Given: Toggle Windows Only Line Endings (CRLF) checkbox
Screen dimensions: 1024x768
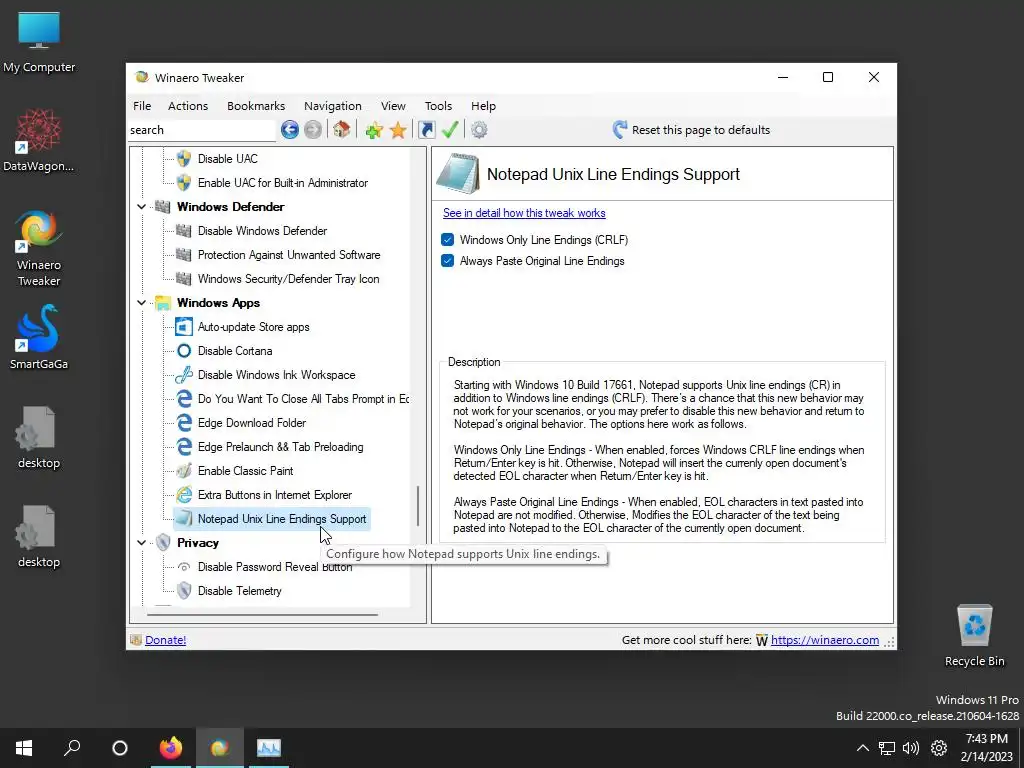Looking at the screenshot, I should coord(447,240).
